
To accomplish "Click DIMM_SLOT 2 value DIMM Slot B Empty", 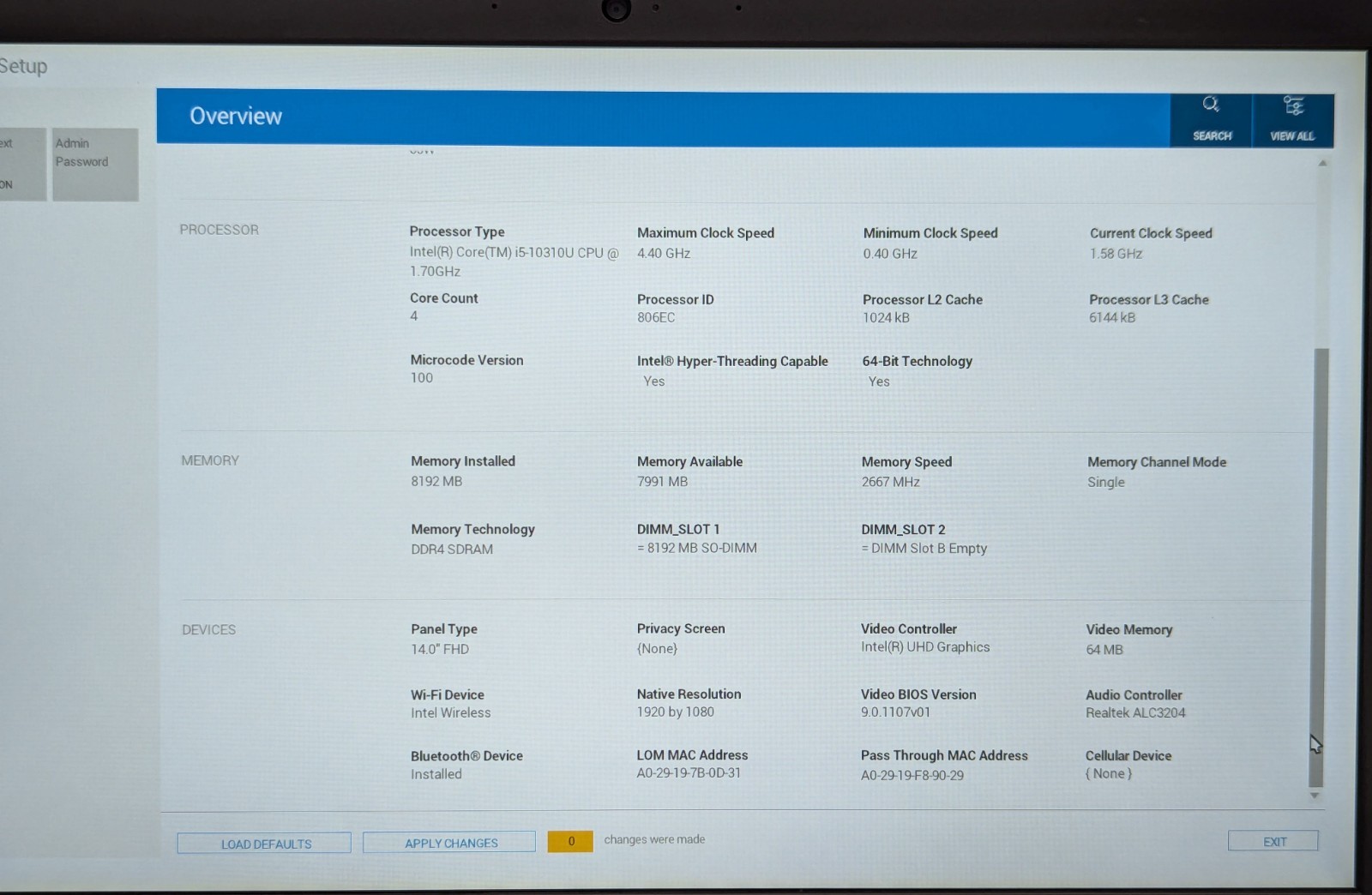I will (x=924, y=548).
